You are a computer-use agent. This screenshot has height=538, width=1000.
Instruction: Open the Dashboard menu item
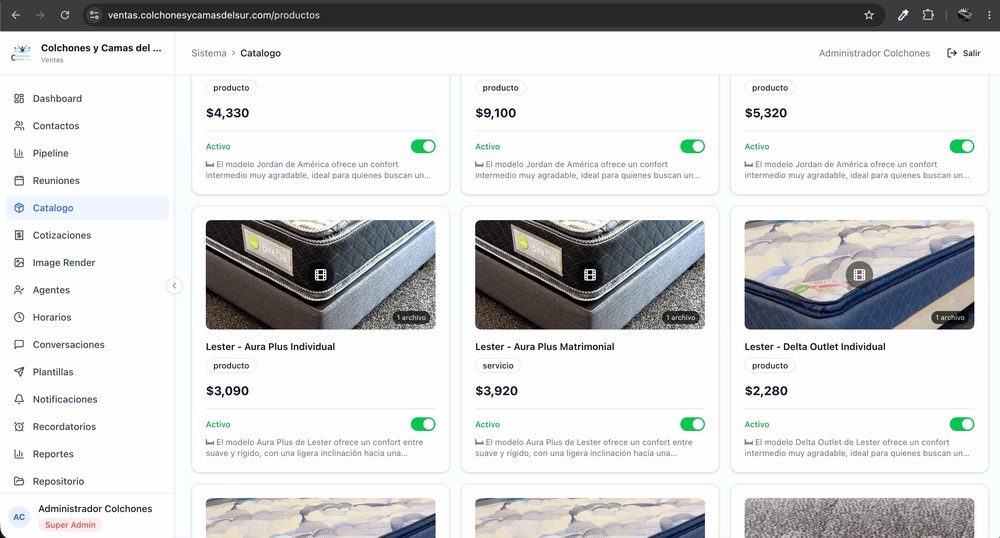click(87, 99)
